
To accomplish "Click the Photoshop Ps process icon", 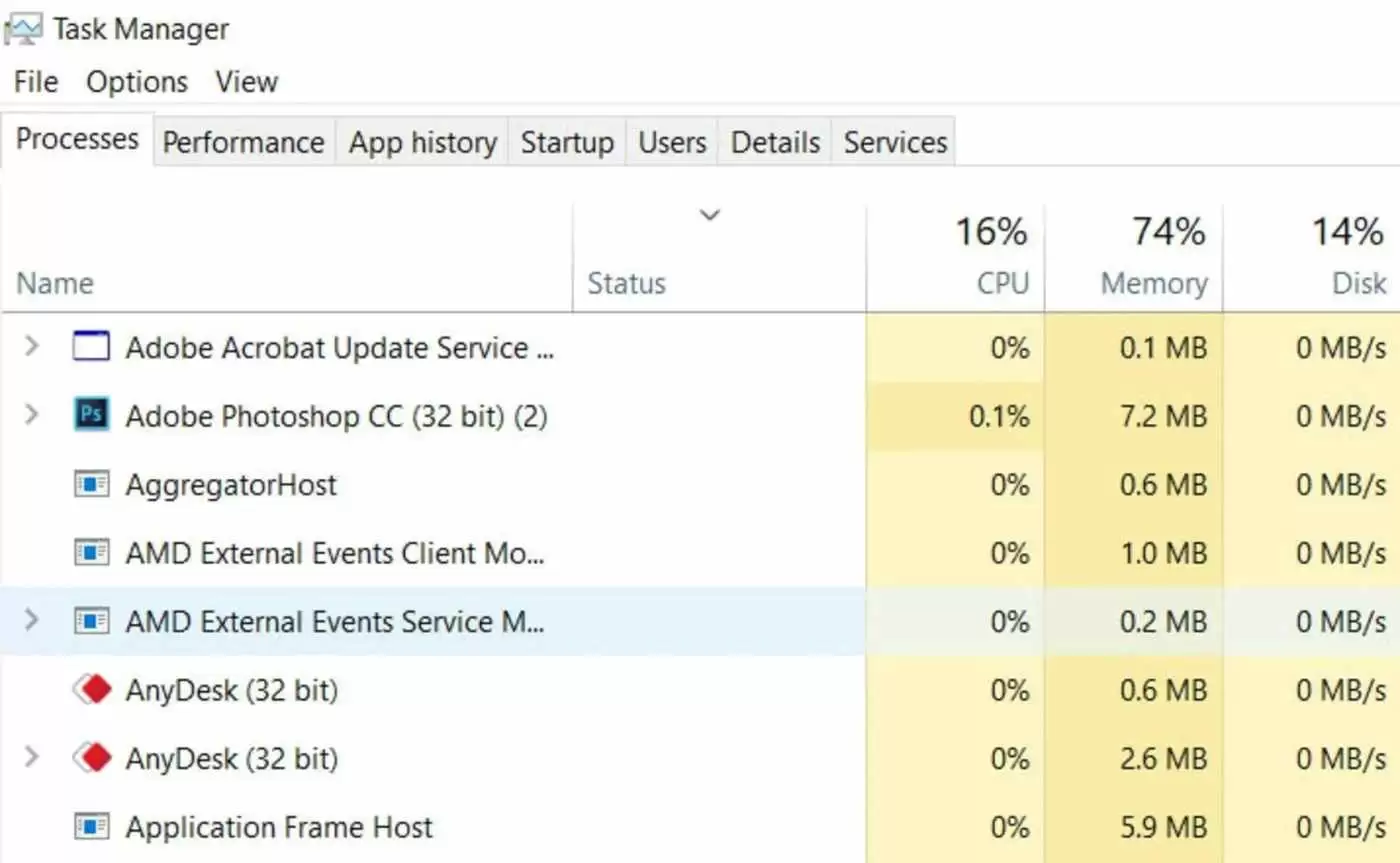I will (x=91, y=415).
